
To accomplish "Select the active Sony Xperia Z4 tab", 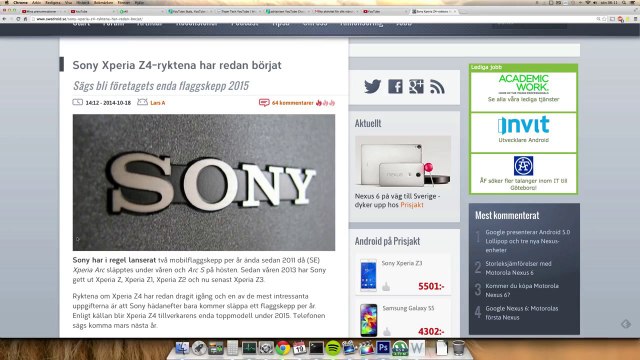I will [433, 11].
